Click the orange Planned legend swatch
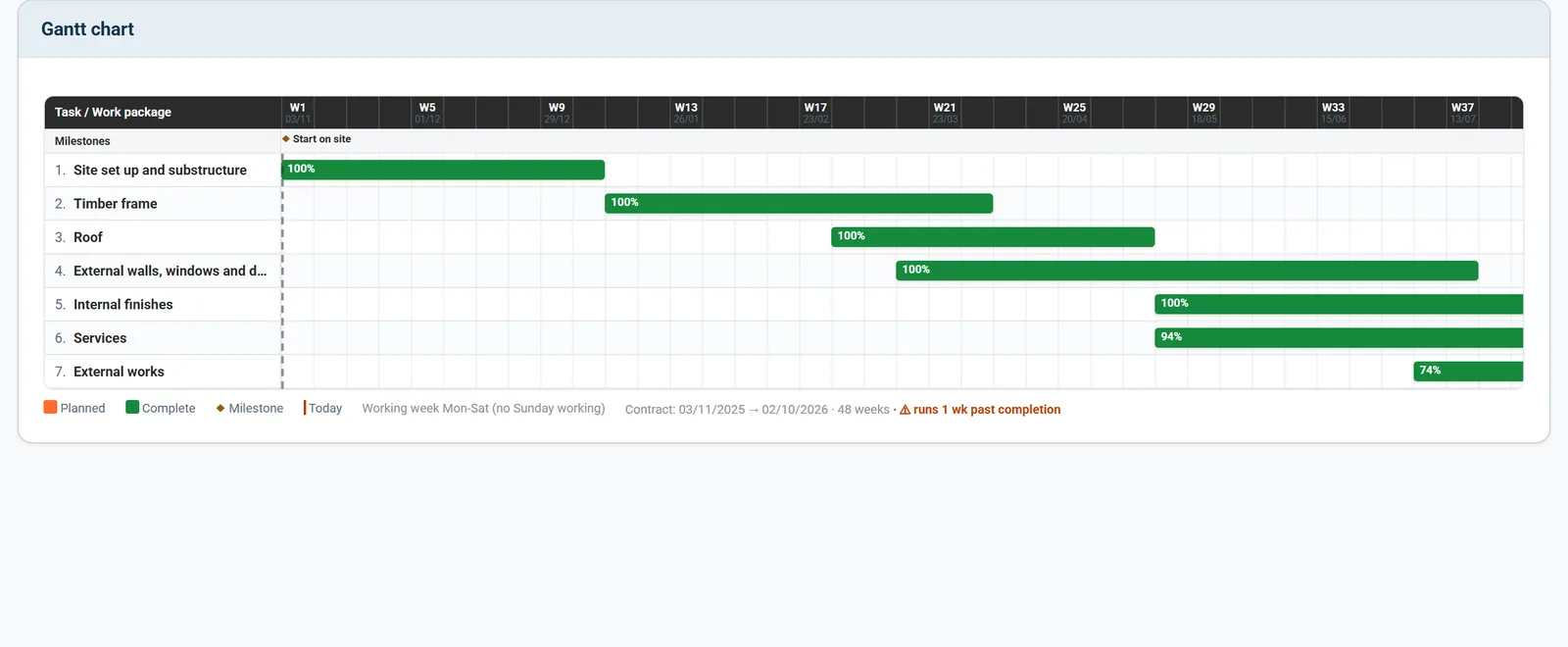Screen dimensions: 1568x647 click(50, 407)
